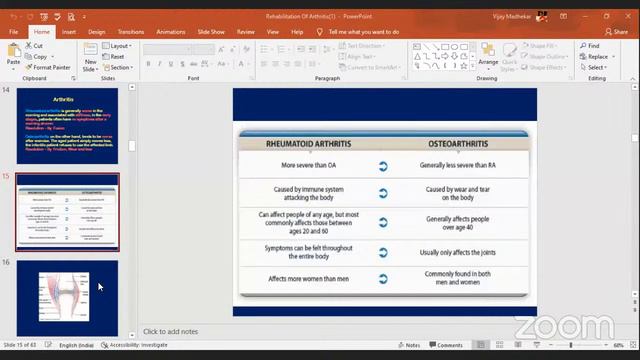640x360 pixels.
Task: Open Accessibility Investigate status item
Action: pos(134,345)
